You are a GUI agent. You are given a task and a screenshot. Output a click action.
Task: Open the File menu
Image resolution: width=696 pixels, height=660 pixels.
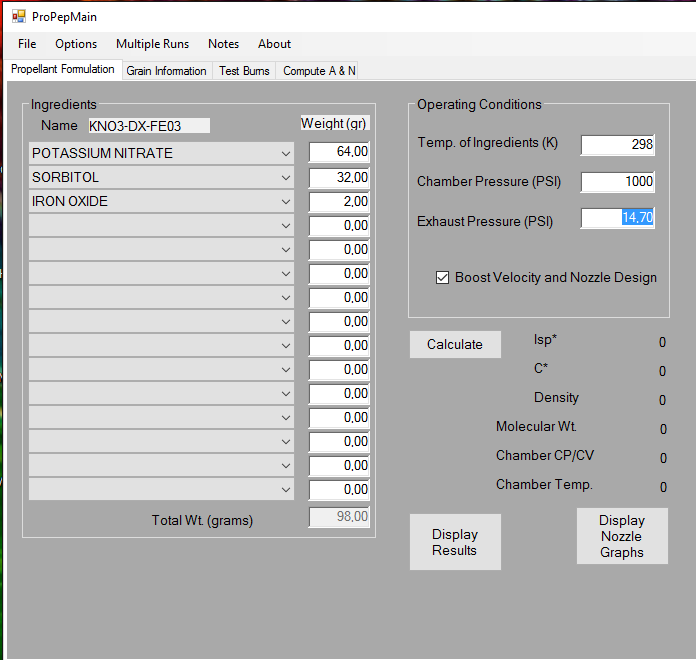27,44
